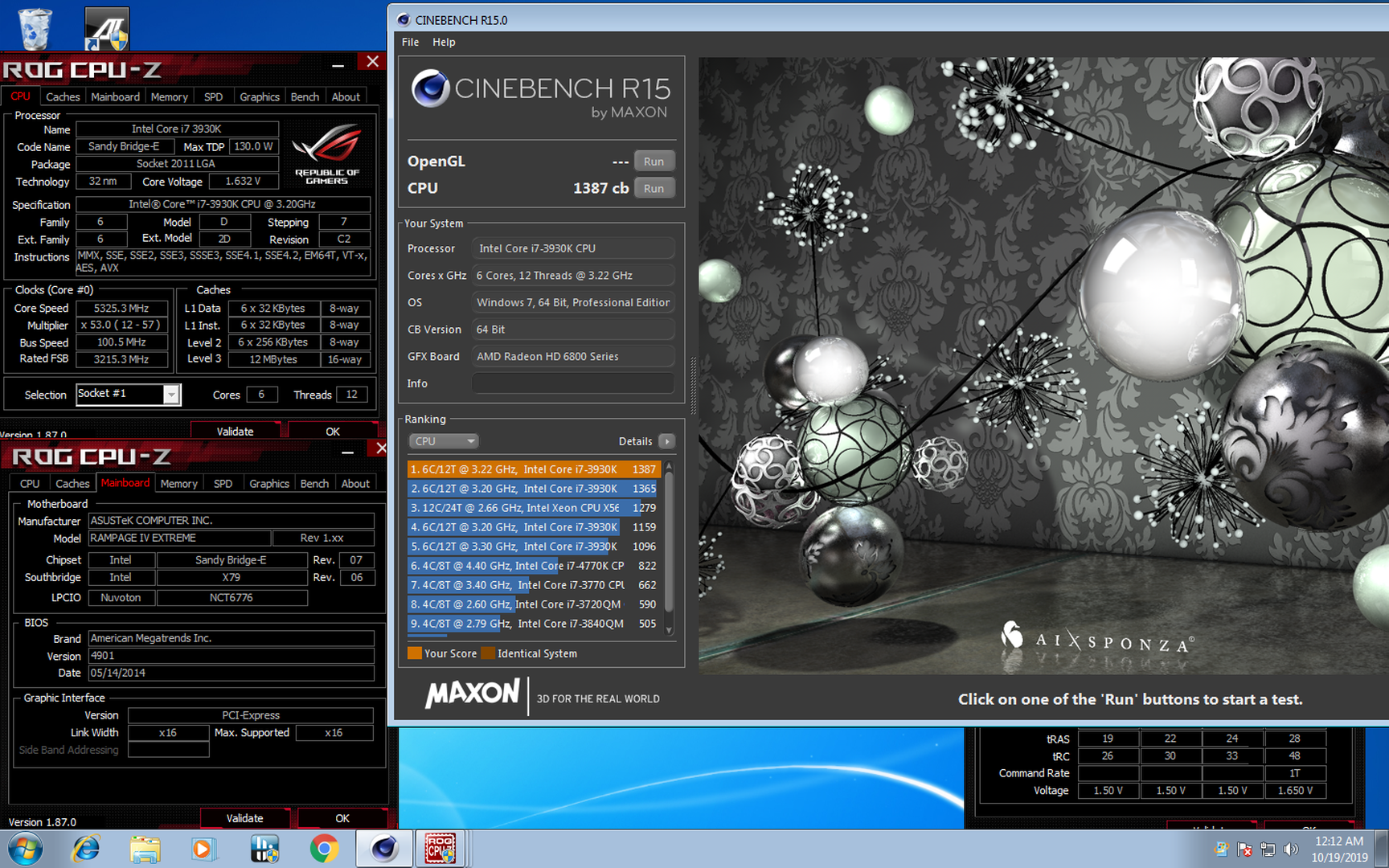Screen dimensions: 1389x868
Task: Select ranking row 1 score 1387
Action: pyautogui.click(x=534, y=469)
